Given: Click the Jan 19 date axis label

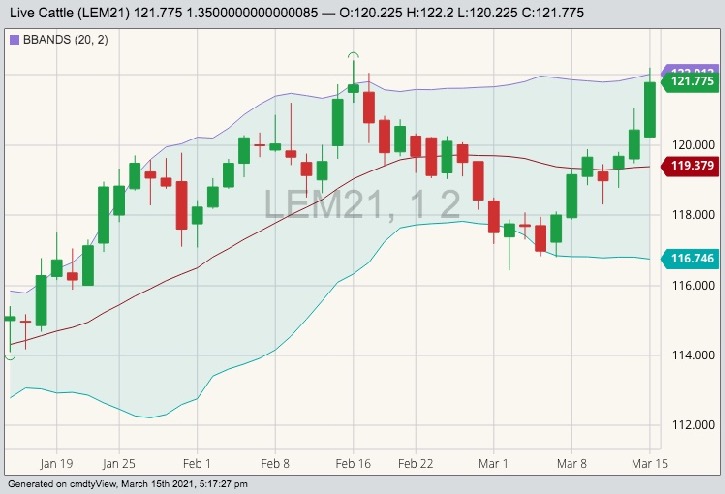Looking at the screenshot, I should pyautogui.click(x=56, y=463).
